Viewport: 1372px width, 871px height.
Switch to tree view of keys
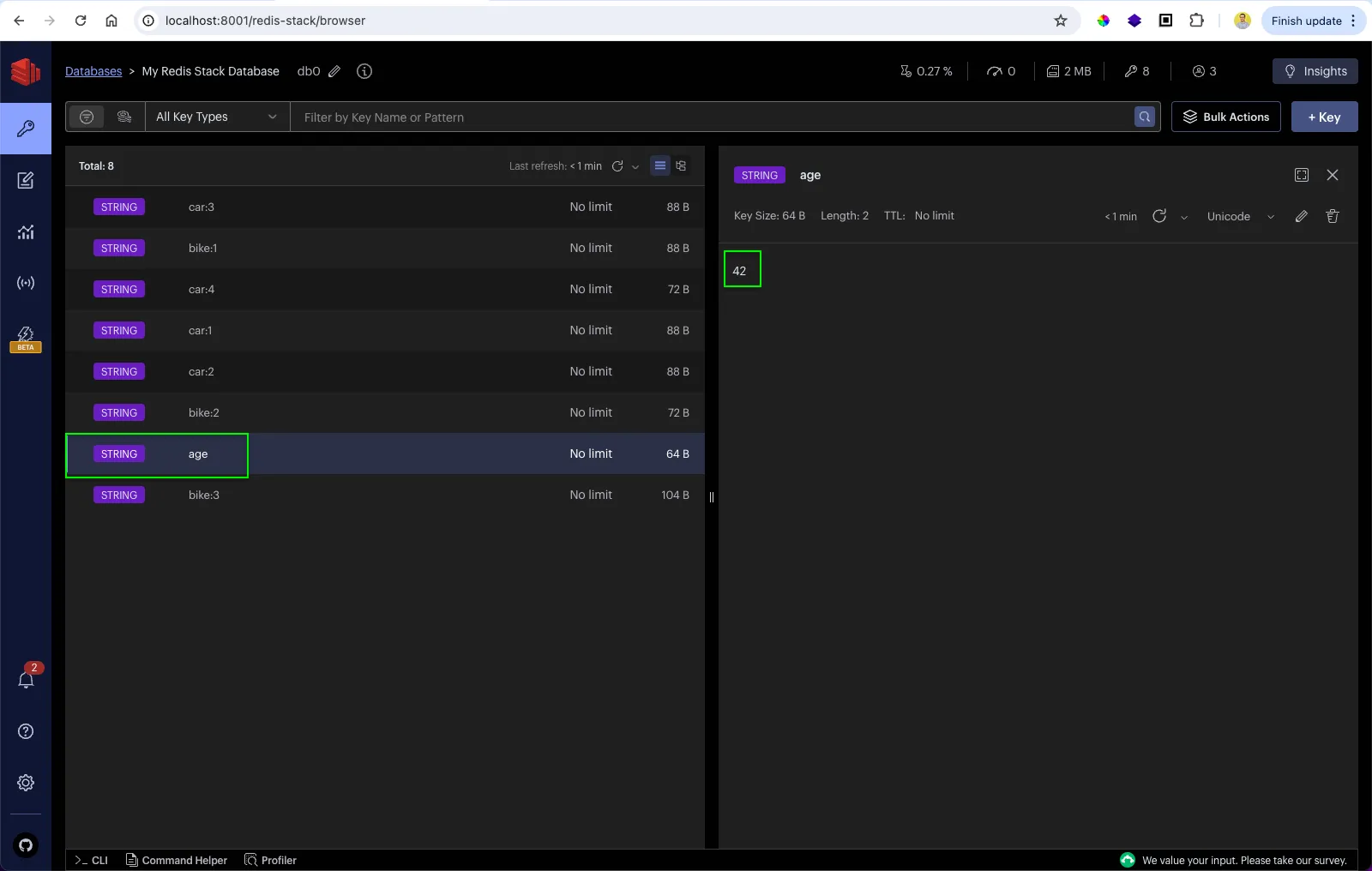[x=681, y=166]
